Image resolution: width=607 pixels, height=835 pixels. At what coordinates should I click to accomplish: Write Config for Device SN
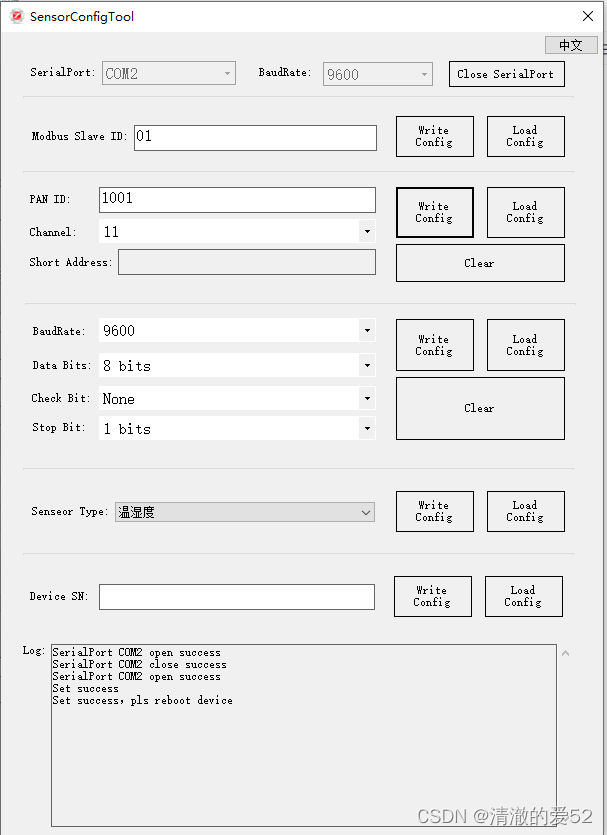pyautogui.click(x=433, y=596)
